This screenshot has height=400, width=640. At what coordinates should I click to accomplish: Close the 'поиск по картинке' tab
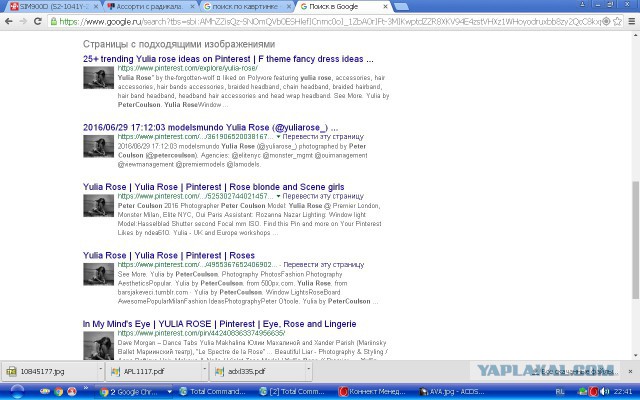tap(289, 7)
